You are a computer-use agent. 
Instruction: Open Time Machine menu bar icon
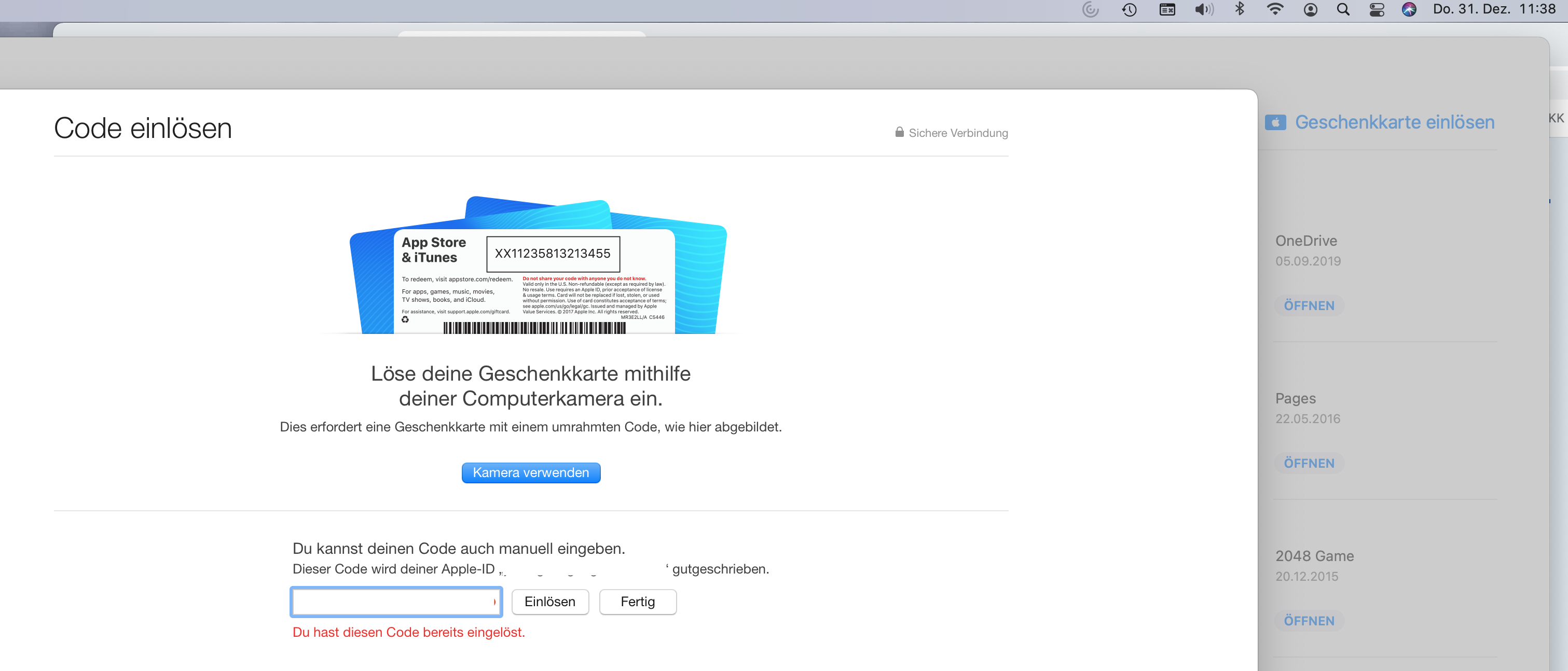click(1129, 10)
